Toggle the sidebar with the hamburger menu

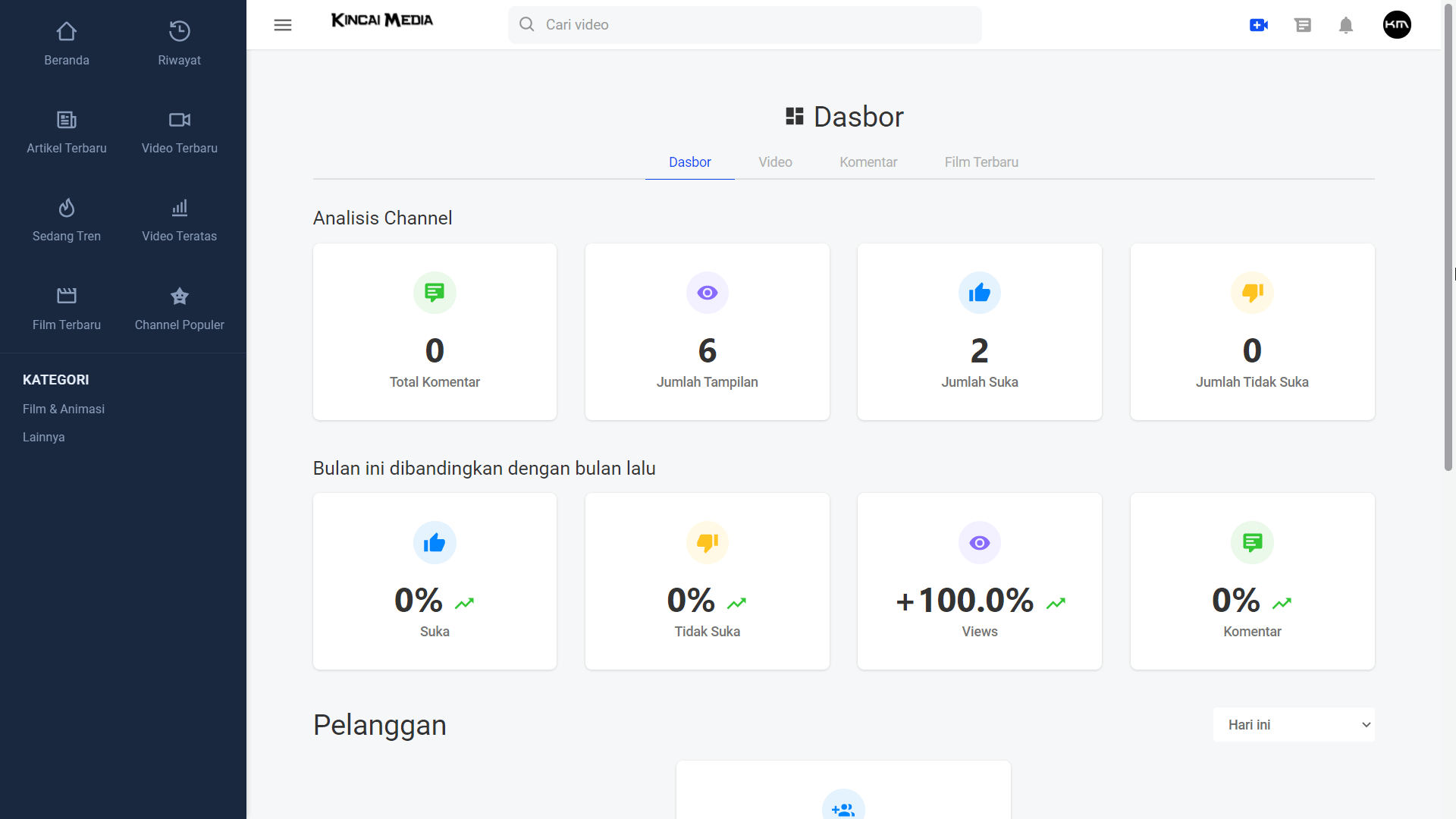click(x=282, y=24)
